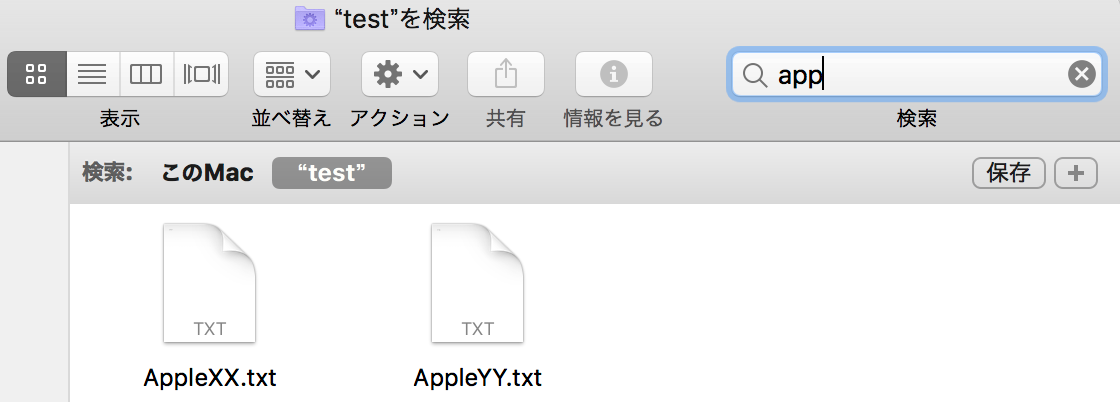Click the AppleXX.txt file name label

tap(209, 377)
